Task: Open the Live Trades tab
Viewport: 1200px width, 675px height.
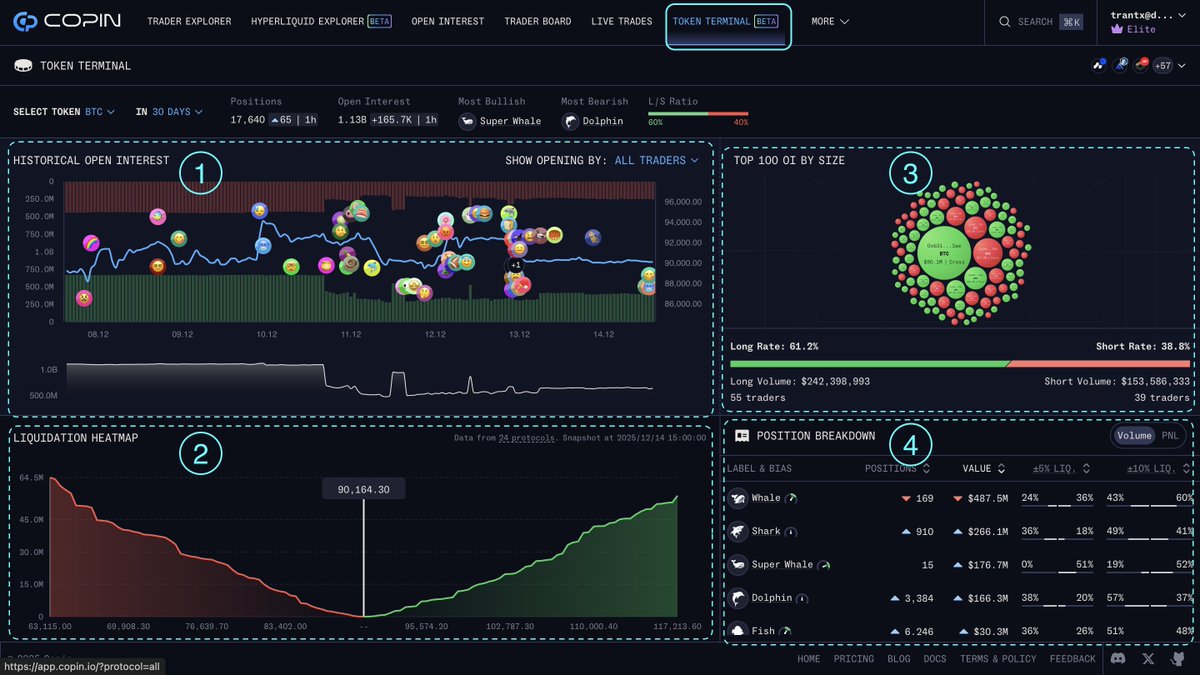Action: pos(621,21)
